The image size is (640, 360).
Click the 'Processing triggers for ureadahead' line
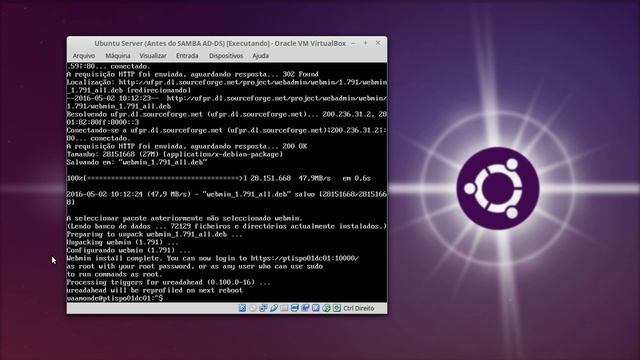coord(168,282)
